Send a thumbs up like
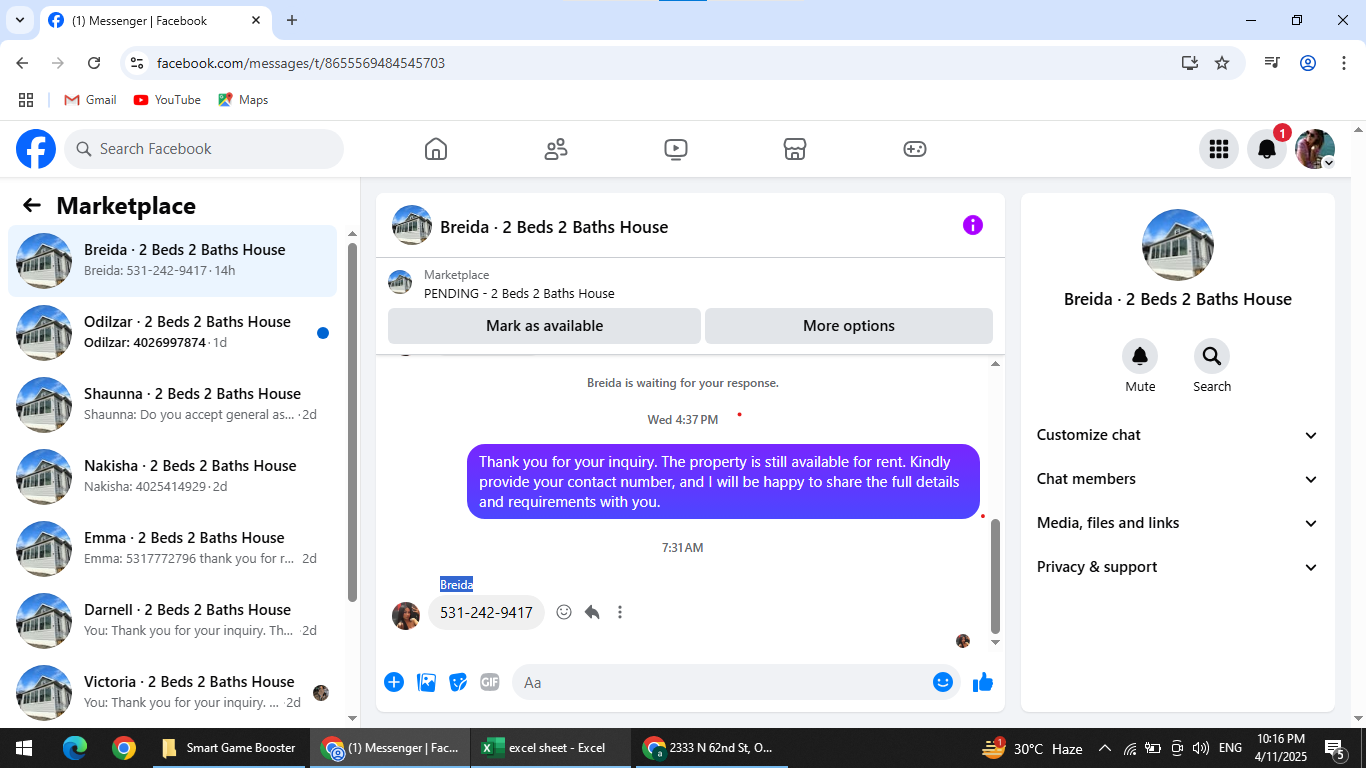The width and height of the screenshot is (1366, 768). tap(983, 682)
